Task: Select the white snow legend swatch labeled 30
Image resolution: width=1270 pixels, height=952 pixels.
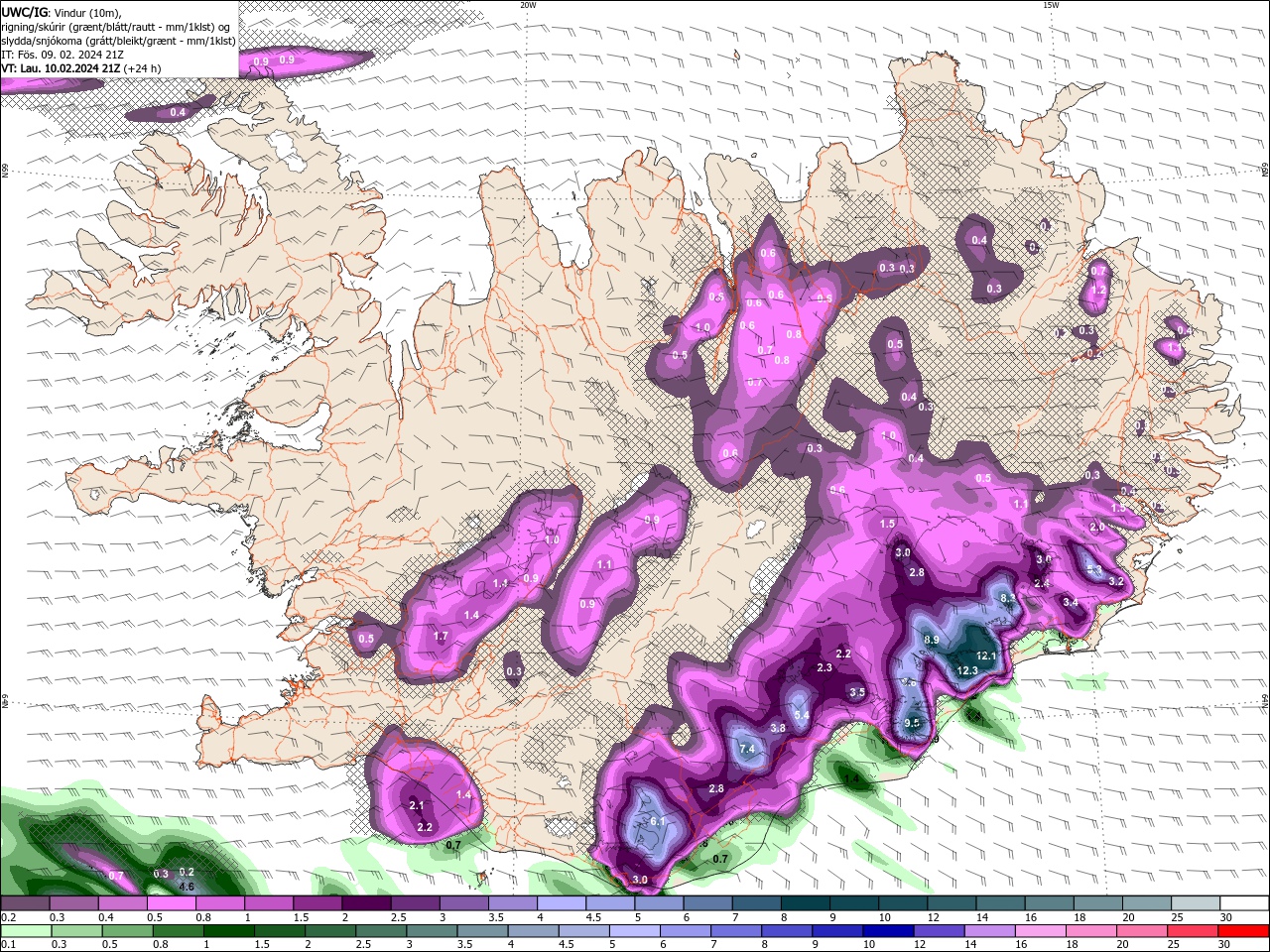Action: click(x=1244, y=903)
